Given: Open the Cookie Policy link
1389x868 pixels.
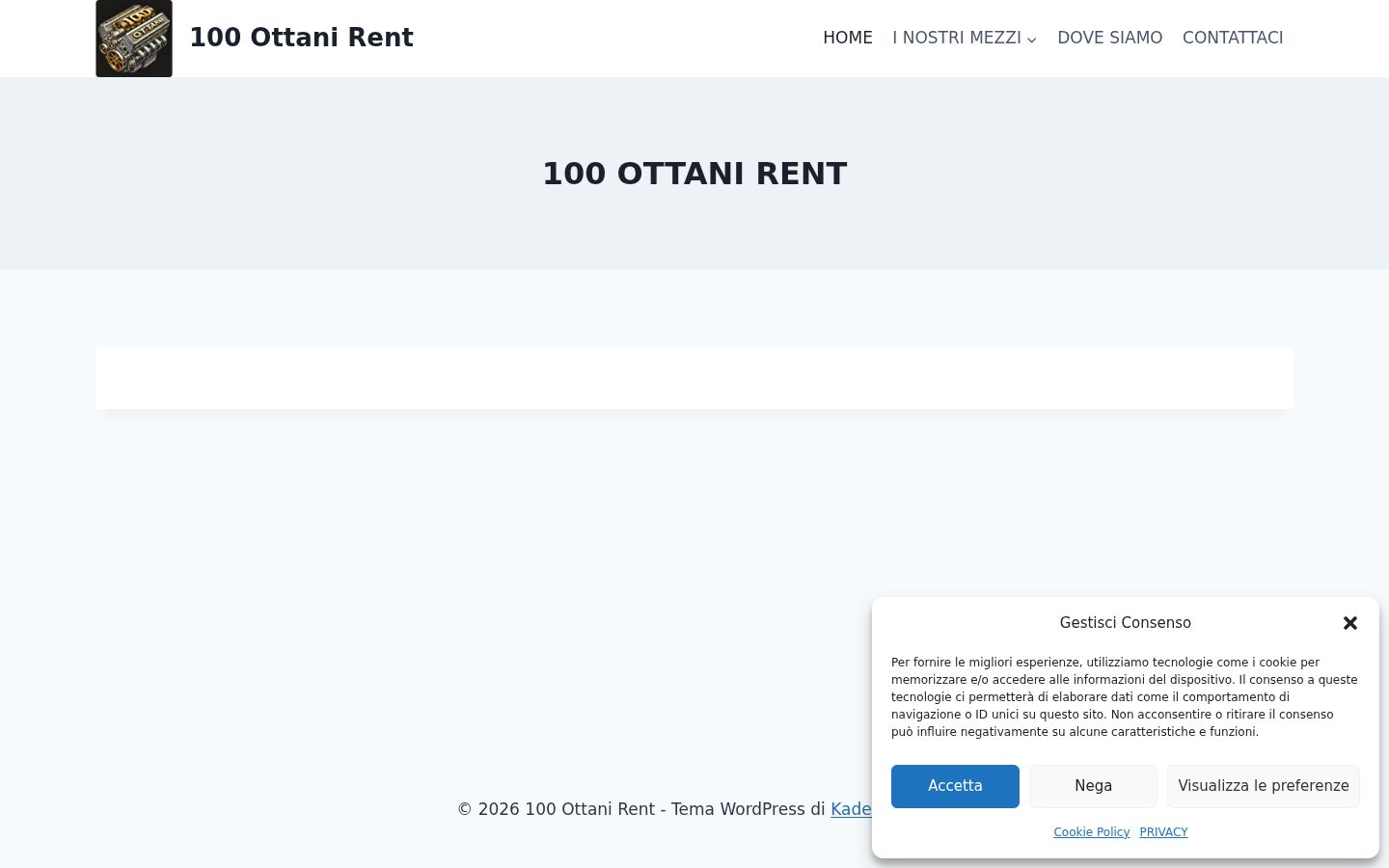Looking at the screenshot, I should coord(1091,832).
